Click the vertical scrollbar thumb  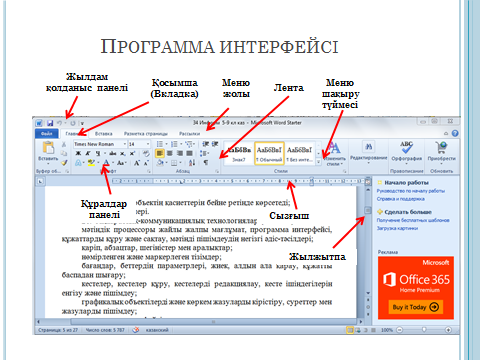(368, 210)
